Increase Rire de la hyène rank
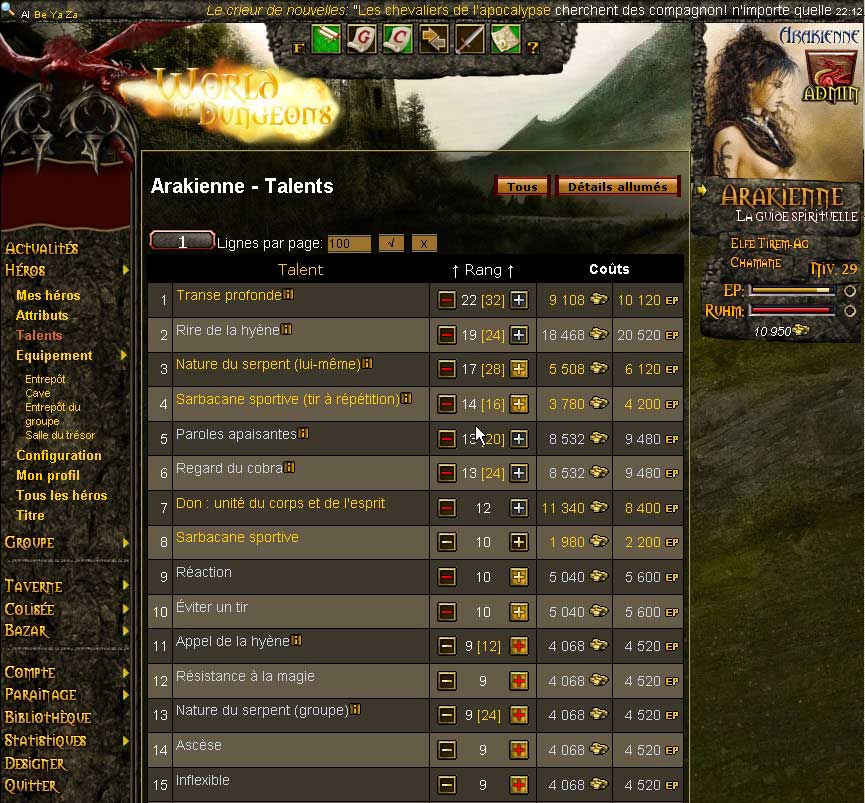Screen dimensions: 865x803 click(519, 335)
